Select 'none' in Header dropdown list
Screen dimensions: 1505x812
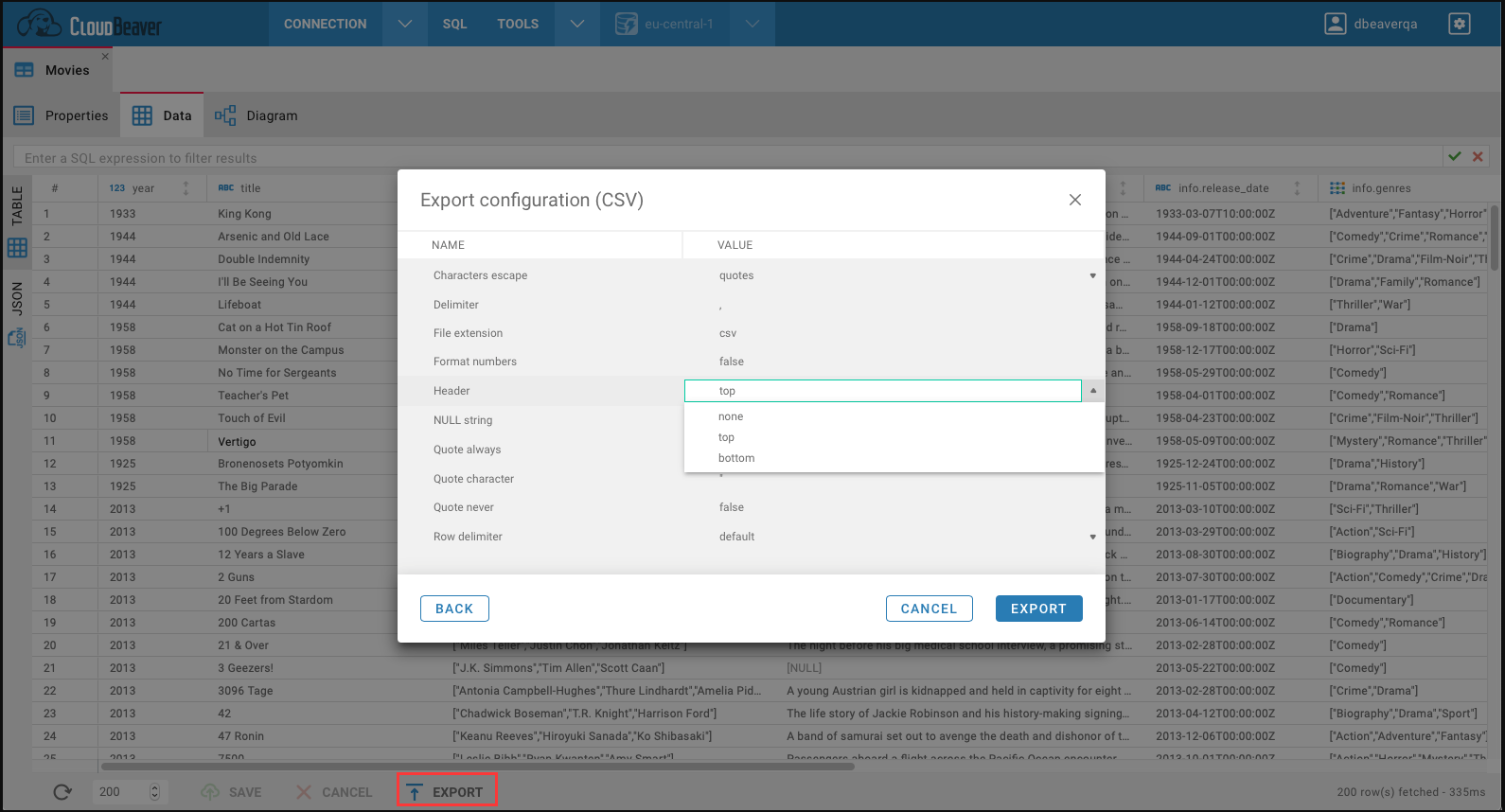[731, 416]
